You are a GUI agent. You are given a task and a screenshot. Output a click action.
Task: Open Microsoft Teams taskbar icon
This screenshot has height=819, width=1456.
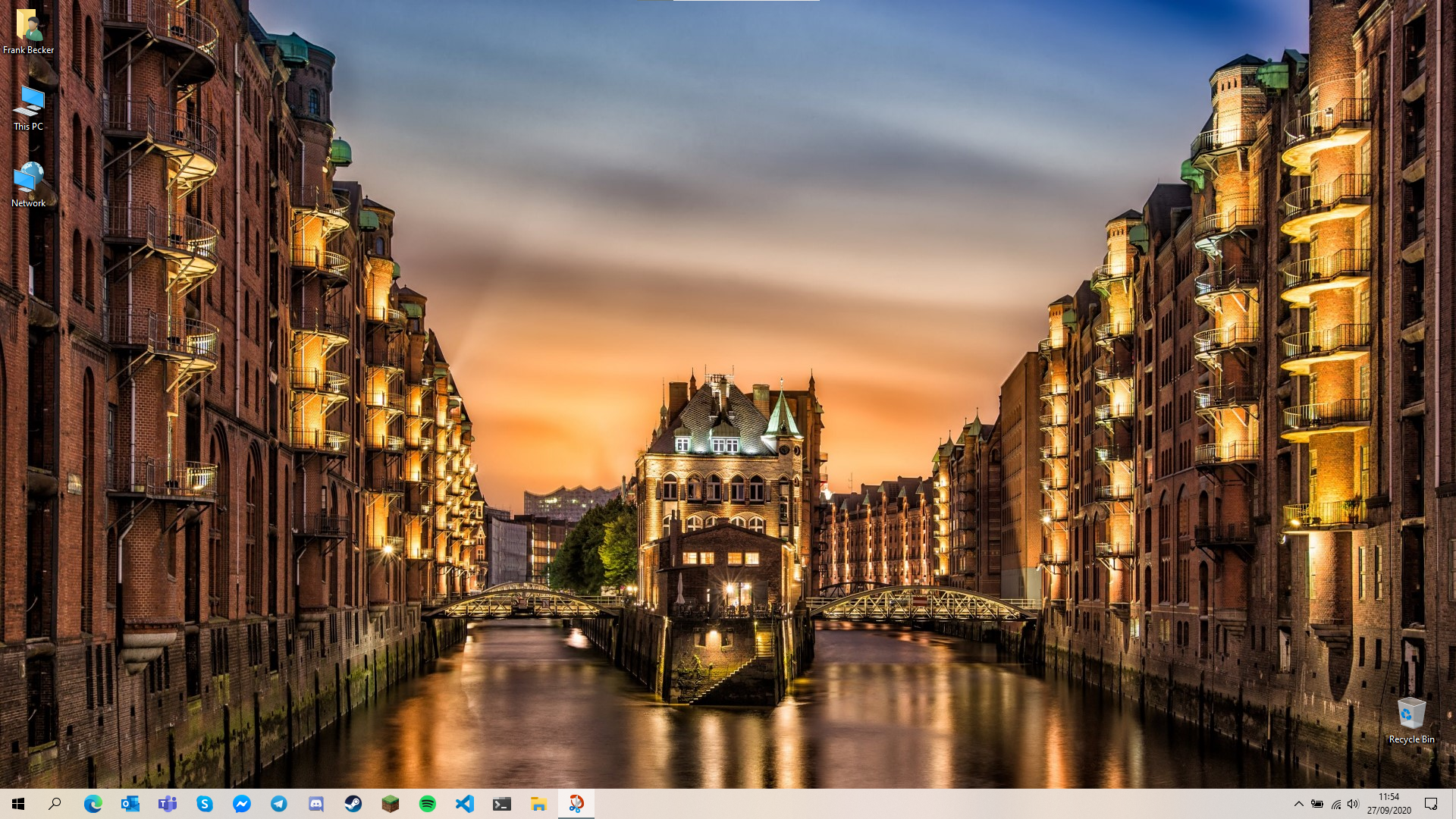[167, 804]
